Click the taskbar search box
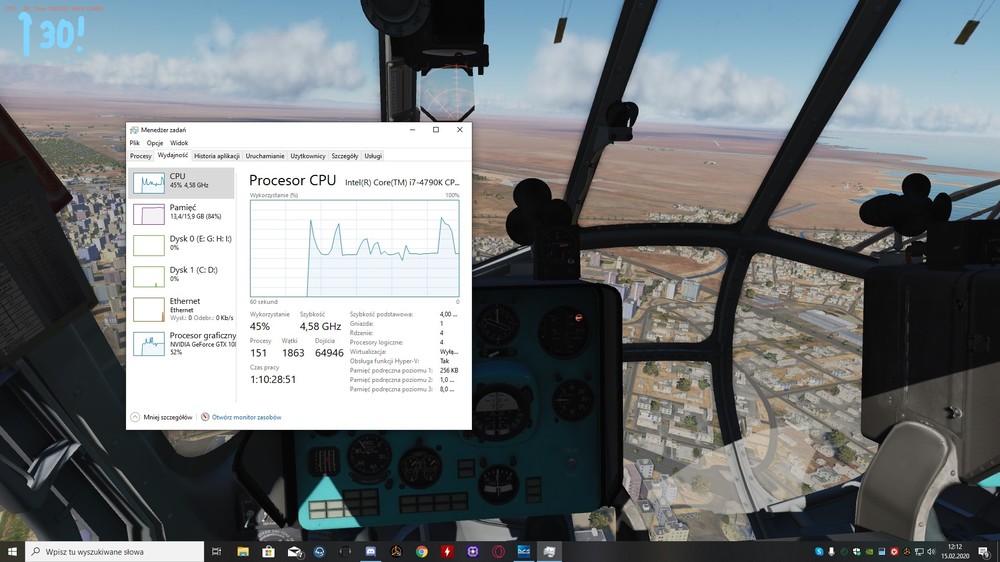This screenshot has height=562, width=1000. [x=115, y=551]
